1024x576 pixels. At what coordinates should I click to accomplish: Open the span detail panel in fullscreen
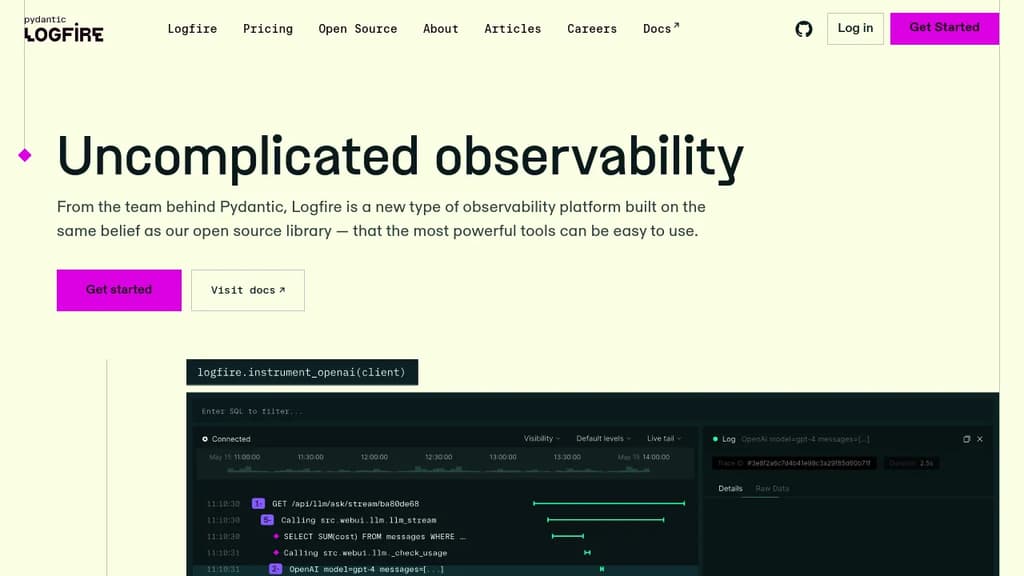(x=966, y=439)
